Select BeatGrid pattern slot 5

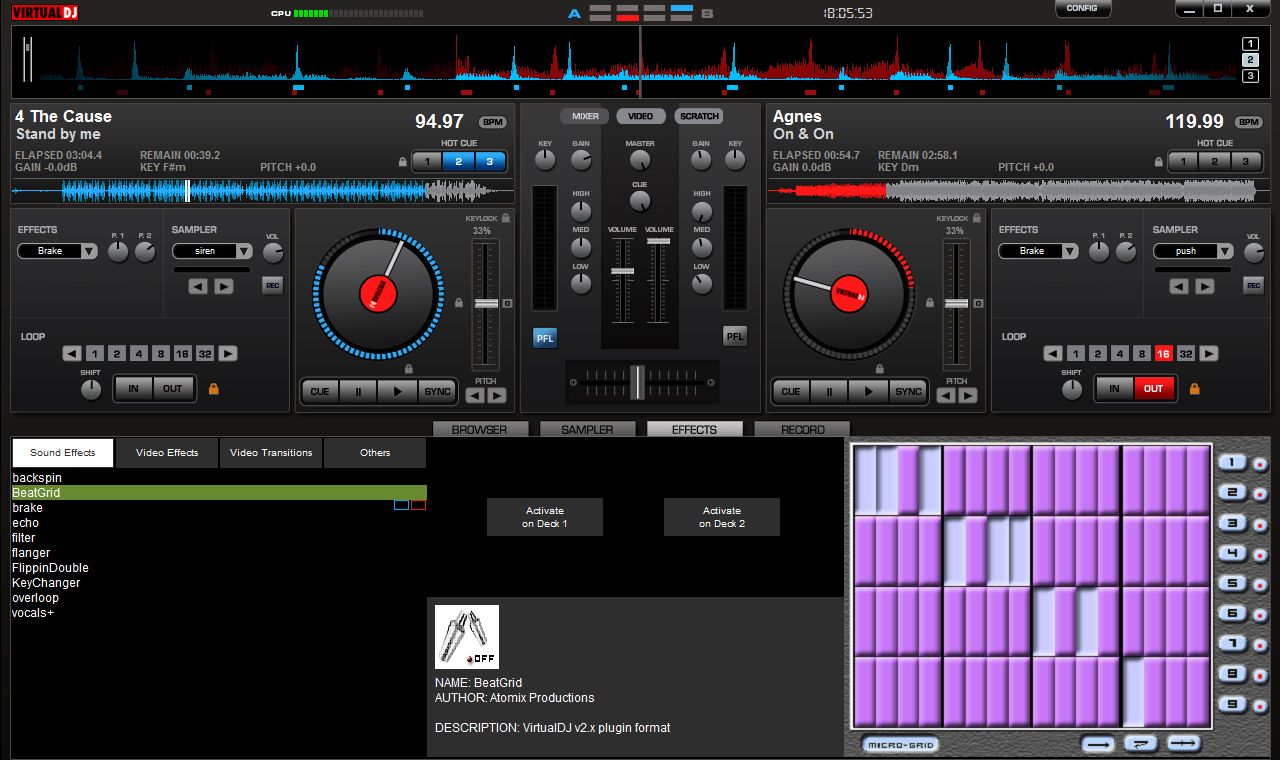[x=1232, y=583]
